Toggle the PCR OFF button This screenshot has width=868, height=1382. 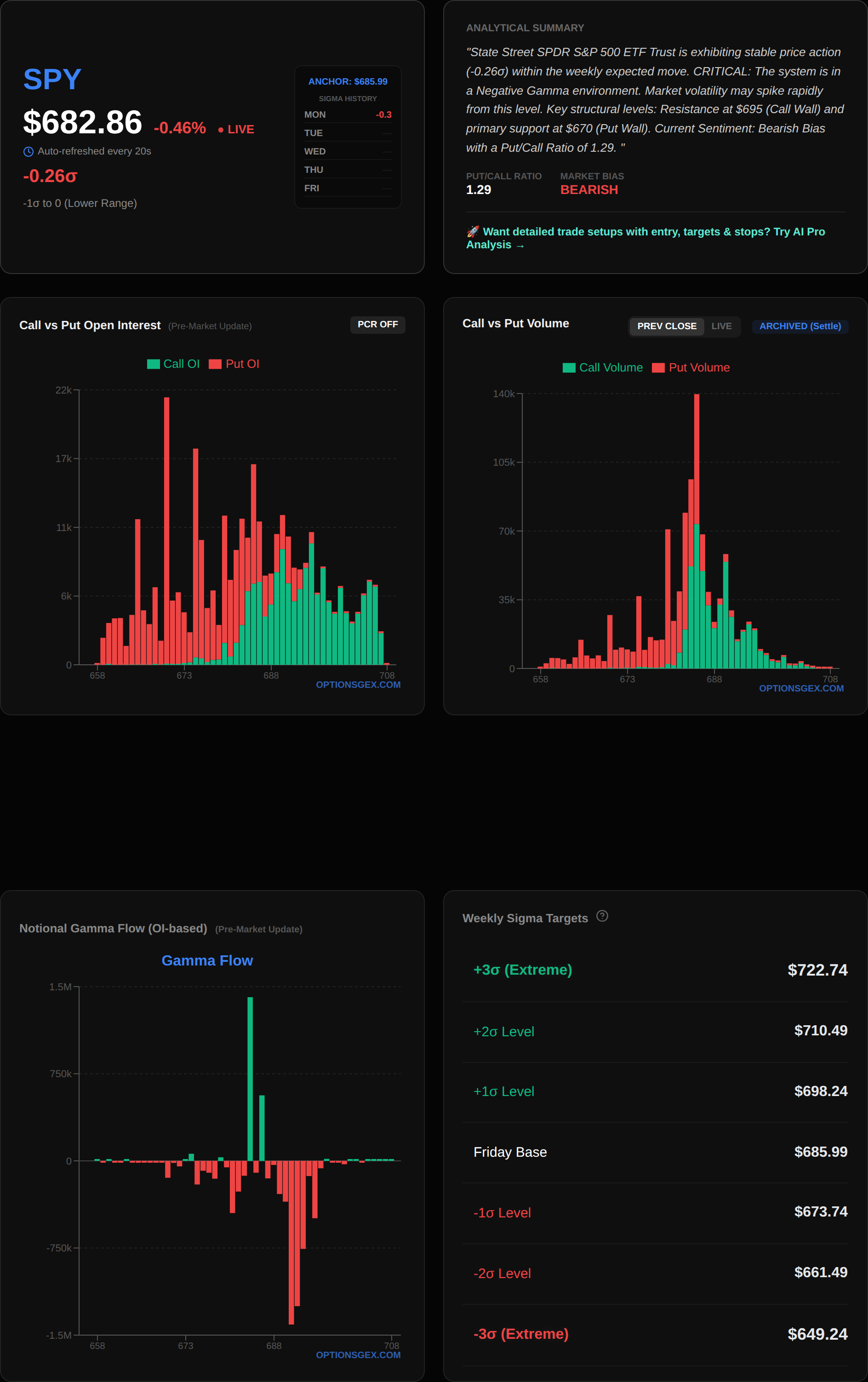click(377, 324)
